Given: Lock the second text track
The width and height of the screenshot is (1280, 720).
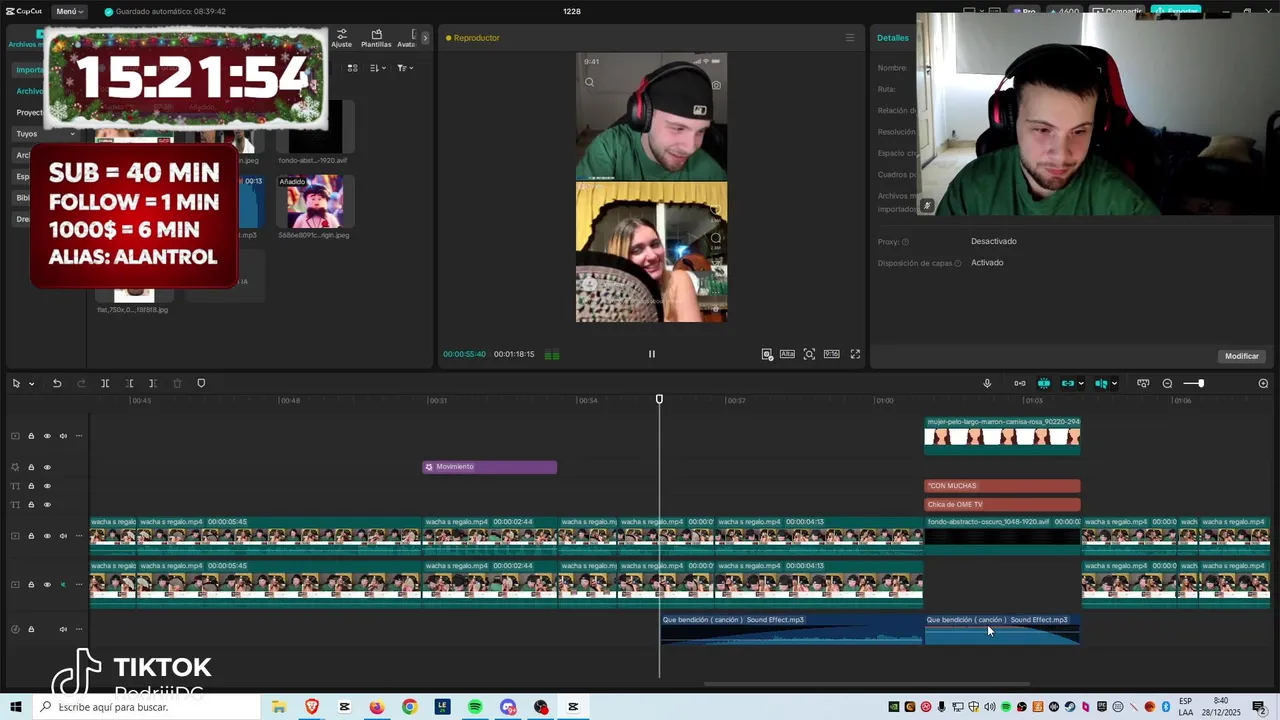Looking at the screenshot, I should [31, 505].
